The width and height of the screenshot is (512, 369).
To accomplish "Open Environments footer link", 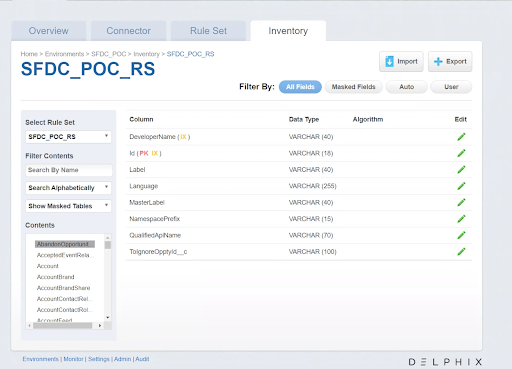I will 40,359.
